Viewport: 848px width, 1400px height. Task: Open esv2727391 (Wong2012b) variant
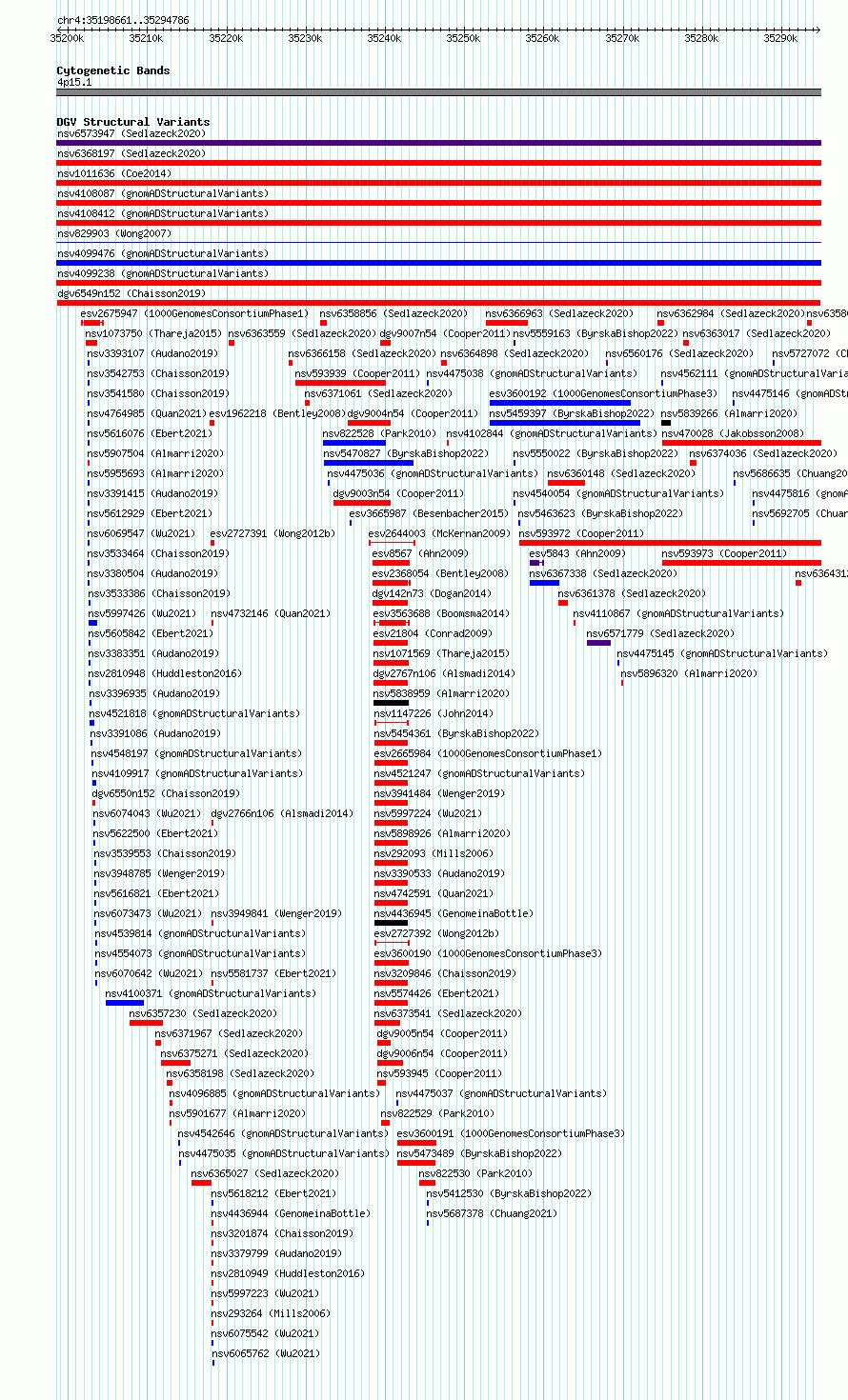273,533
